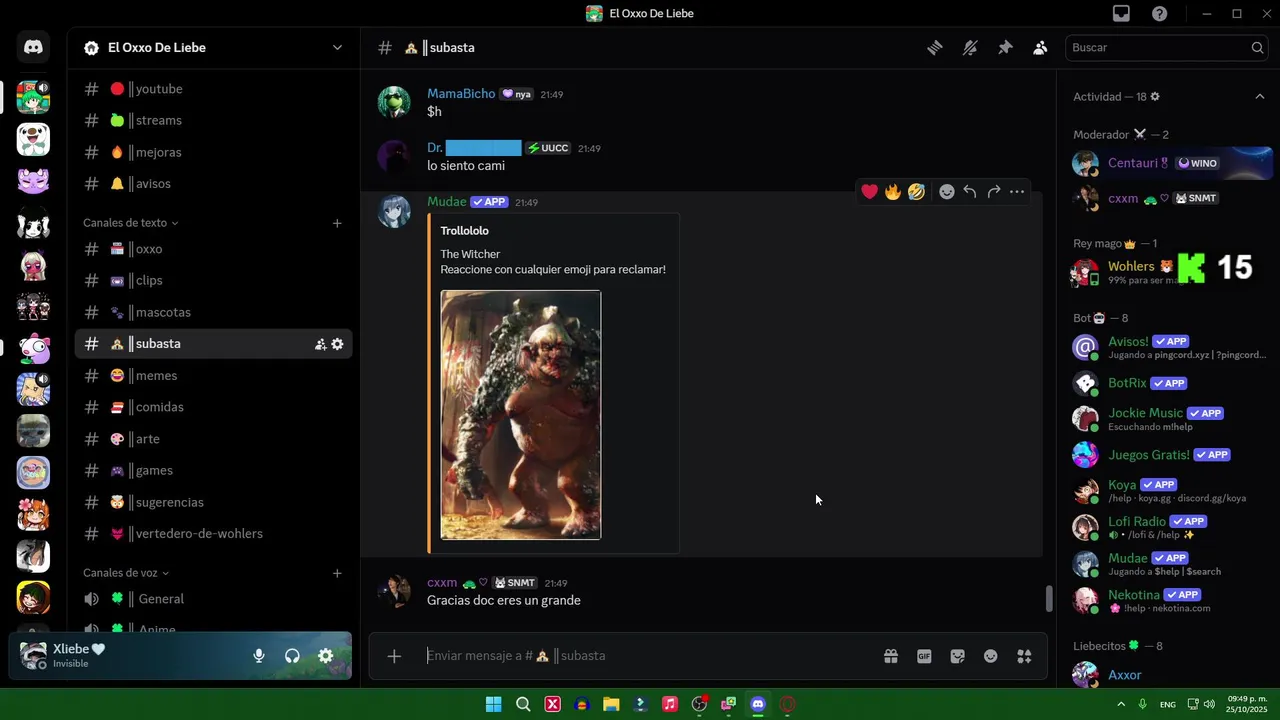Open the sticker picker

pyautogui.click(x=957, y=656)
